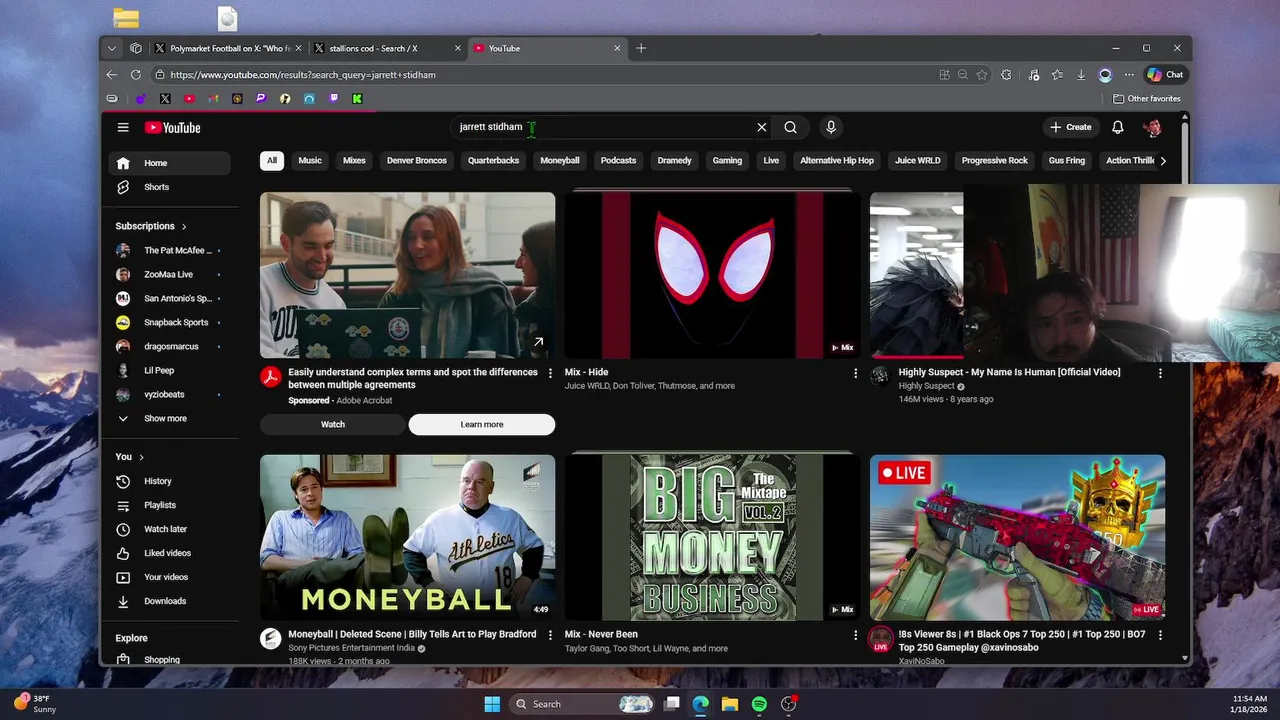Screen dimensions: 1280x720
Task: Open File Explorer from the taskbar
Action: pyautogui.click(x=730, y=704)
